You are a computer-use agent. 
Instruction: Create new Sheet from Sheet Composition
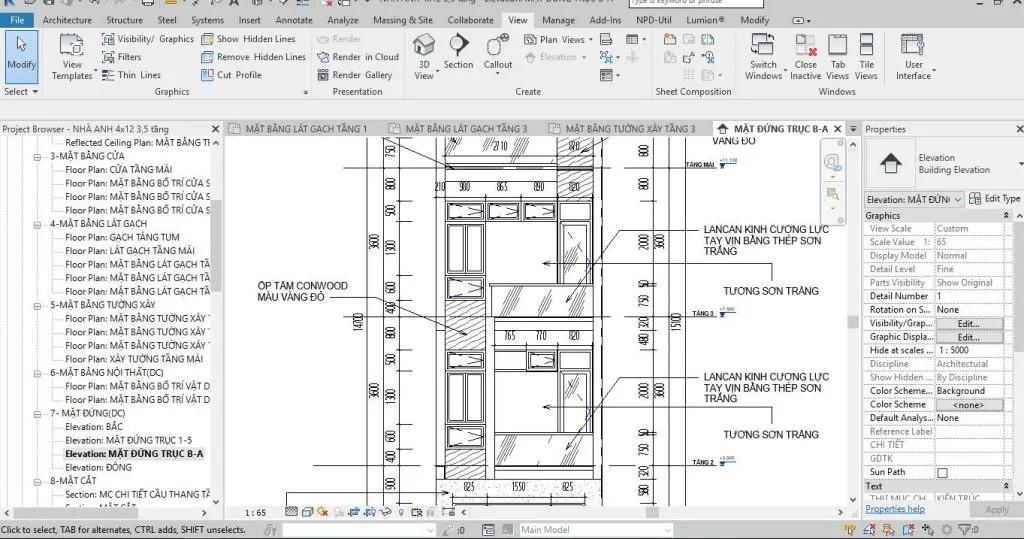point(669,39)
